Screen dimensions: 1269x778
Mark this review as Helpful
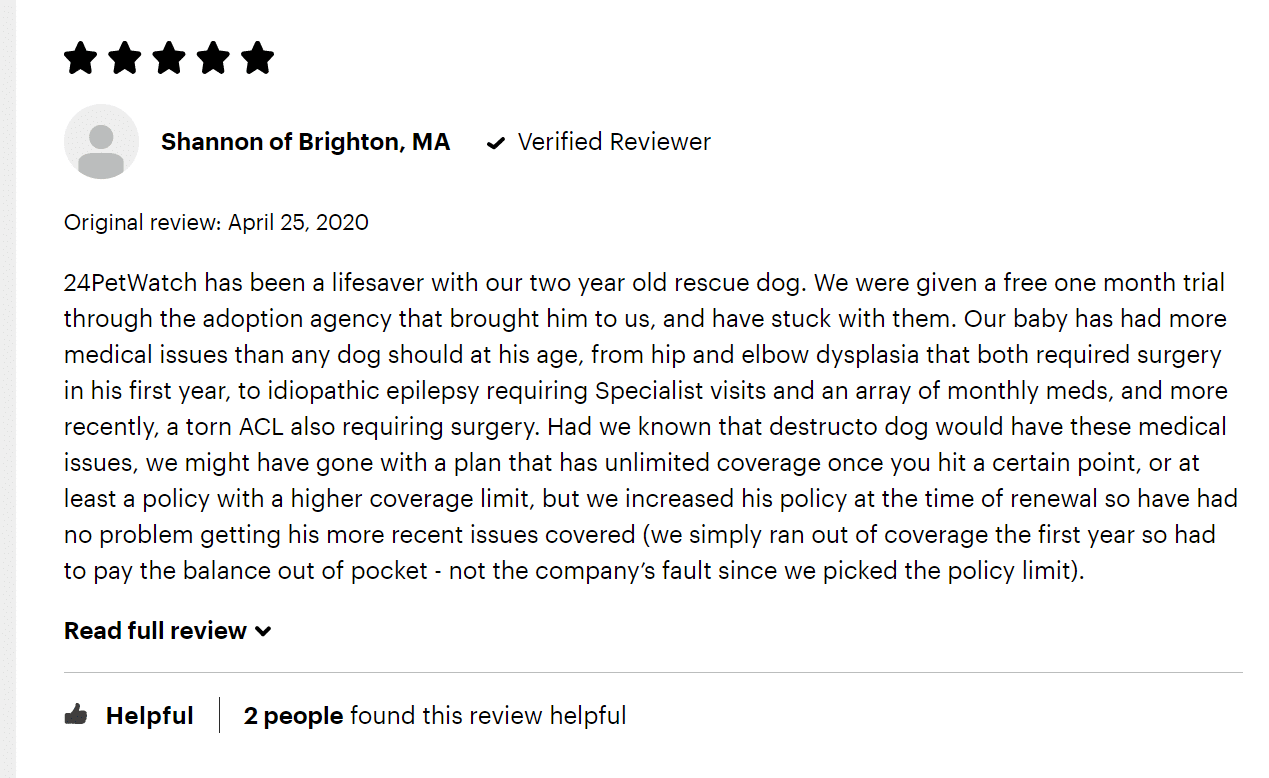point(129,716)
